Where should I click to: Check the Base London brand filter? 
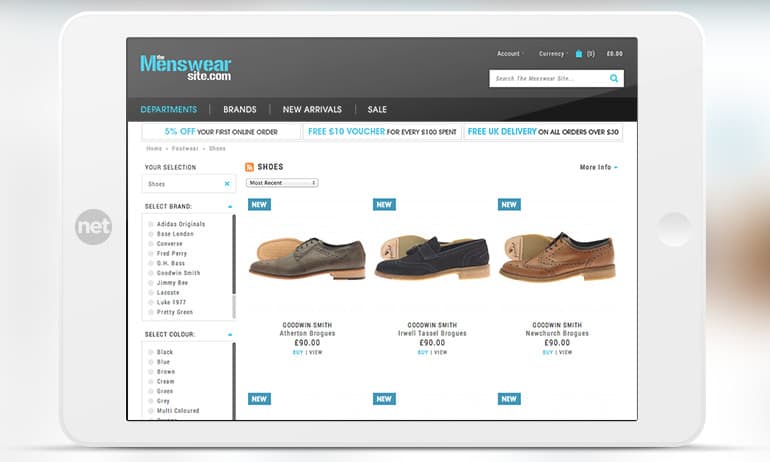[x=151, y=234]
